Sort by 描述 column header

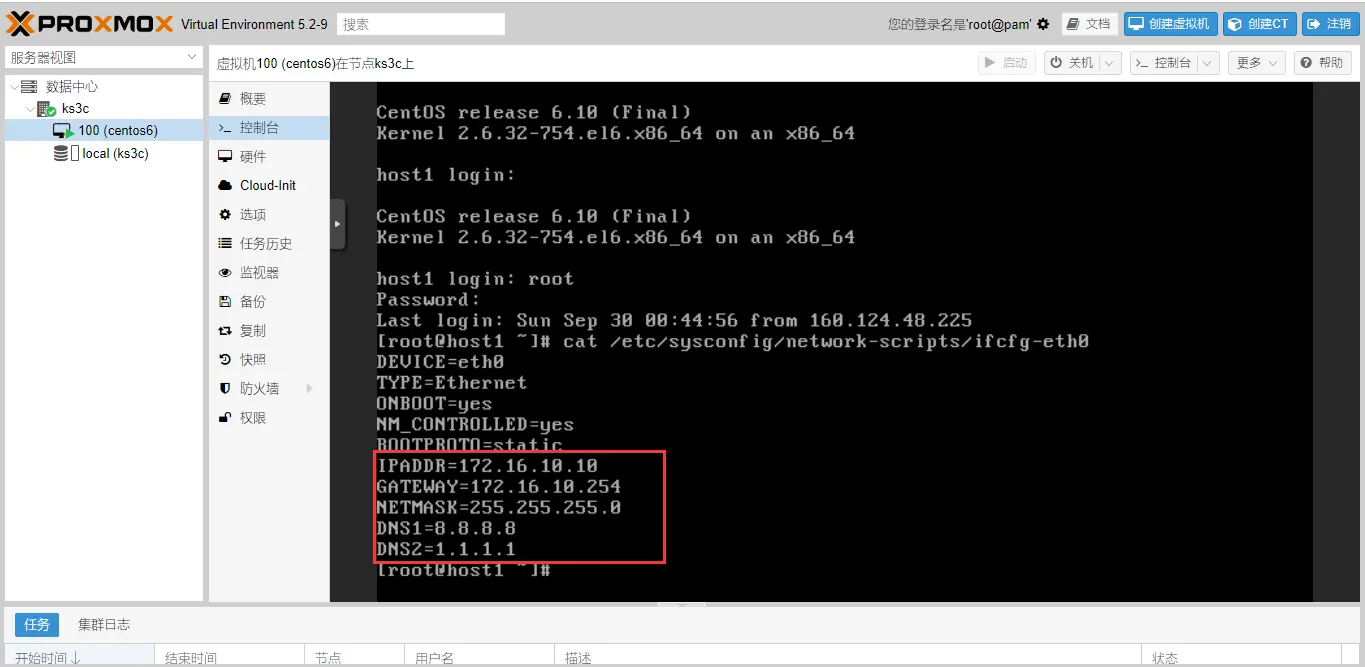coord(848,657)
